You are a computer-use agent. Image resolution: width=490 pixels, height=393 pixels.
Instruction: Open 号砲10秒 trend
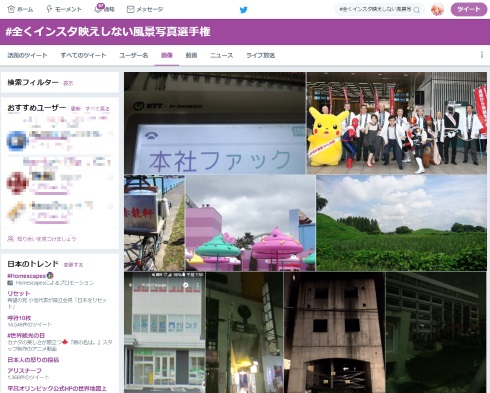coord(19,318)
